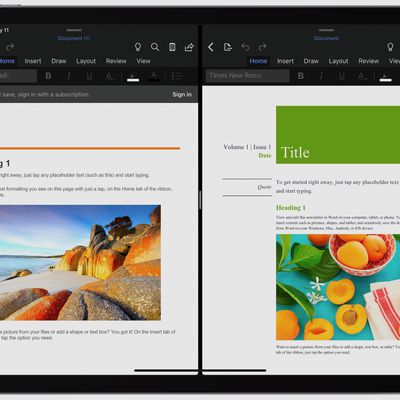400x400 pixels.
Task: Apply font color in left window
Action: coord(154,76)
